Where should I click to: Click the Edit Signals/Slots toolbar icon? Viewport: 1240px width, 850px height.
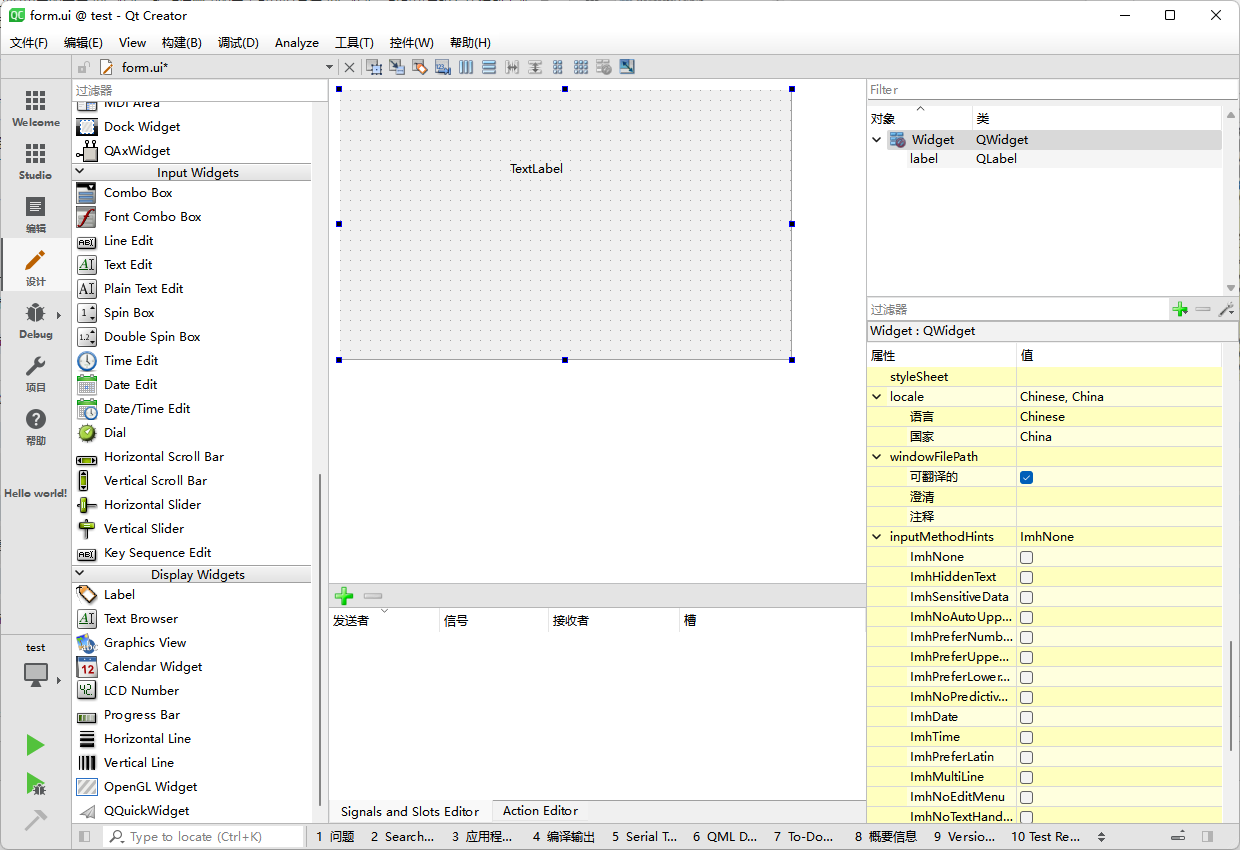click(397, 67)
